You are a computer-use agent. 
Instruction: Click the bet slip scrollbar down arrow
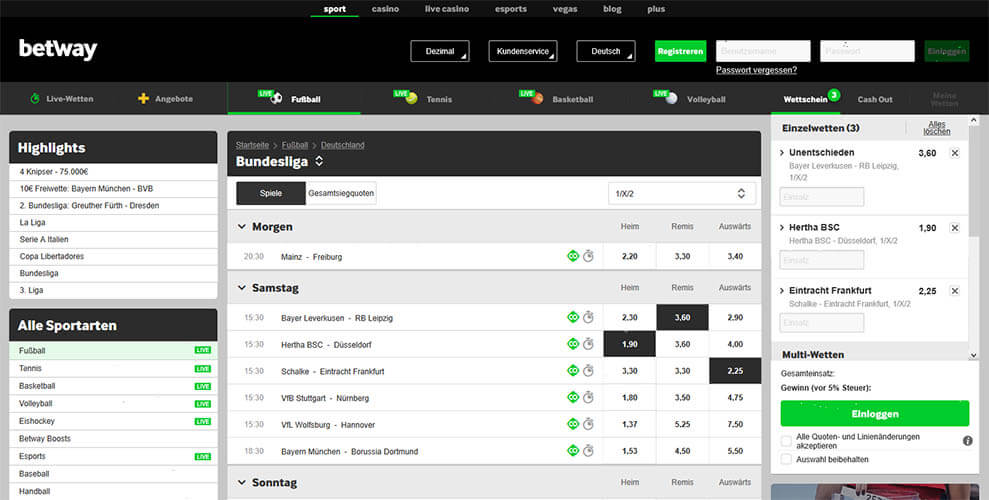click(974, 355)
